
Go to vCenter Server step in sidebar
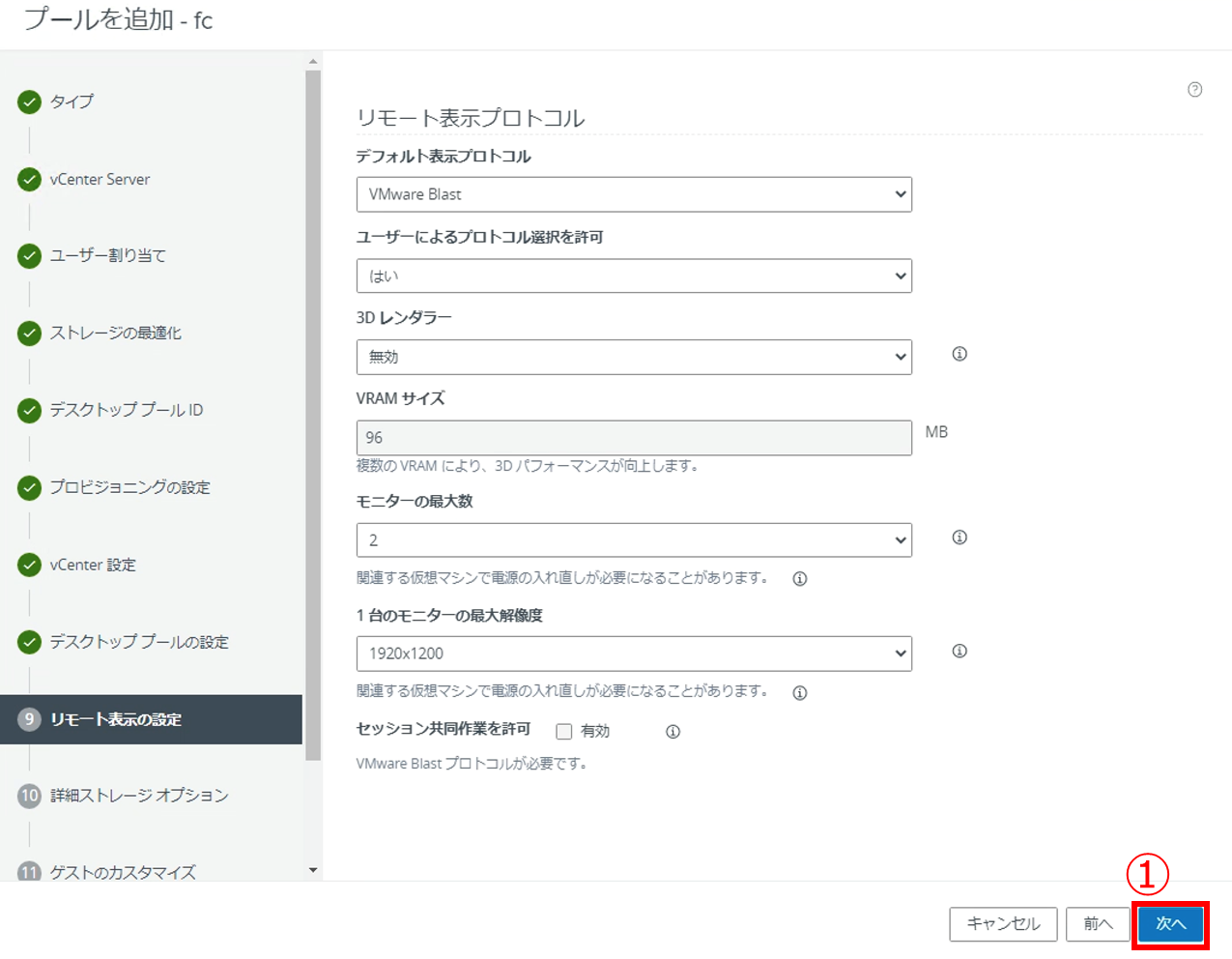coord(100,180)
